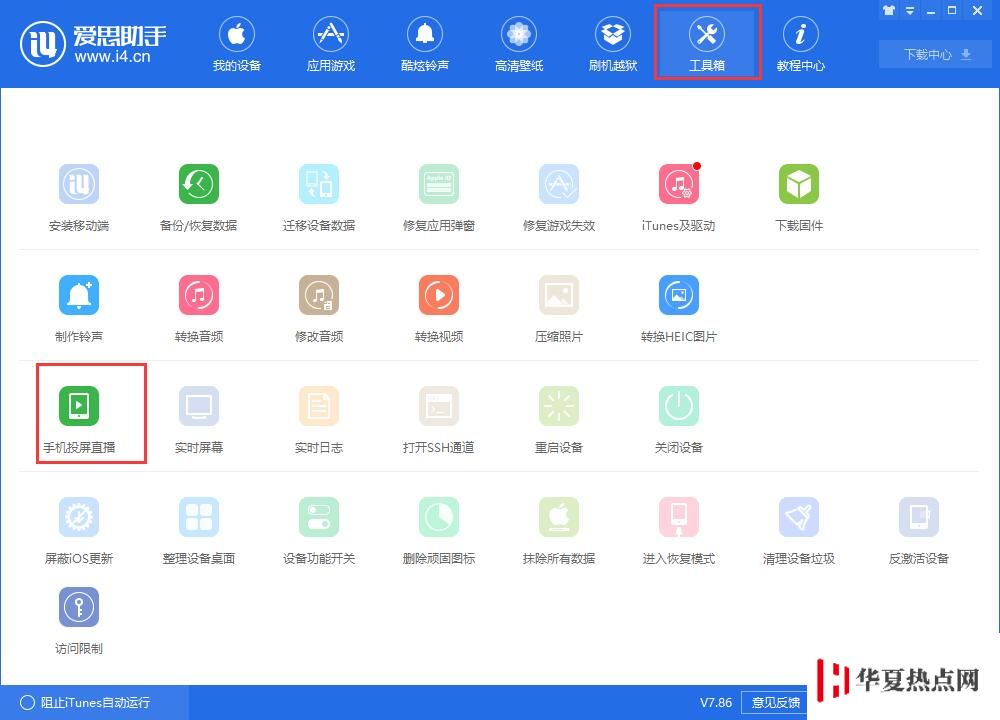Open 设备功能开关 tool
Screen dimensions: 1000x720
pyautogui.click(x=319, y=531)
